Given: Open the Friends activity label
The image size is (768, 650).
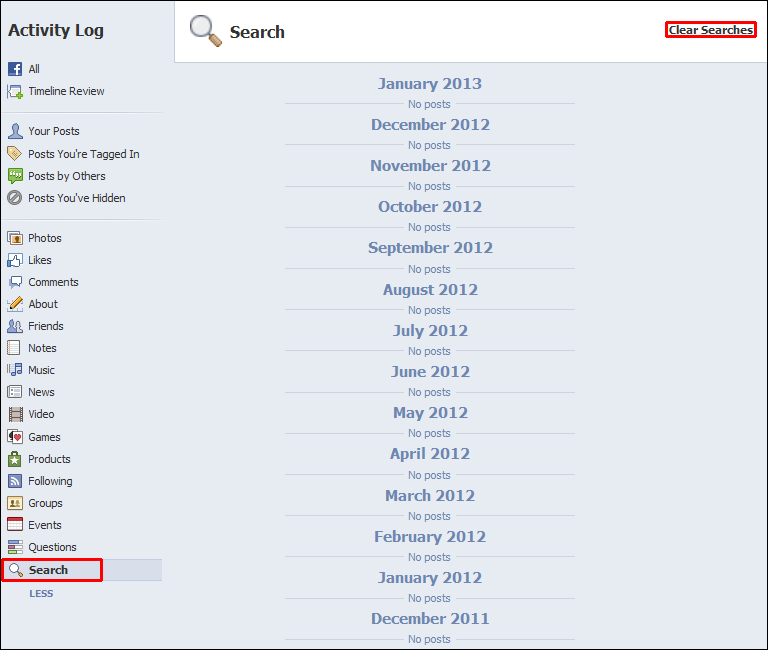Looking at the screenshot, I should tap(46, 326).
